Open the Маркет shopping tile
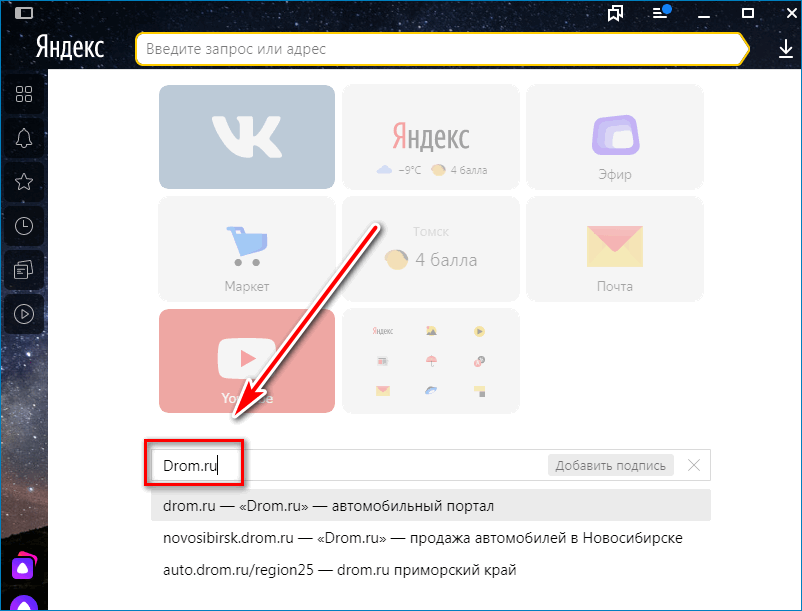The image size is (802, 611). tap(246, 248)
